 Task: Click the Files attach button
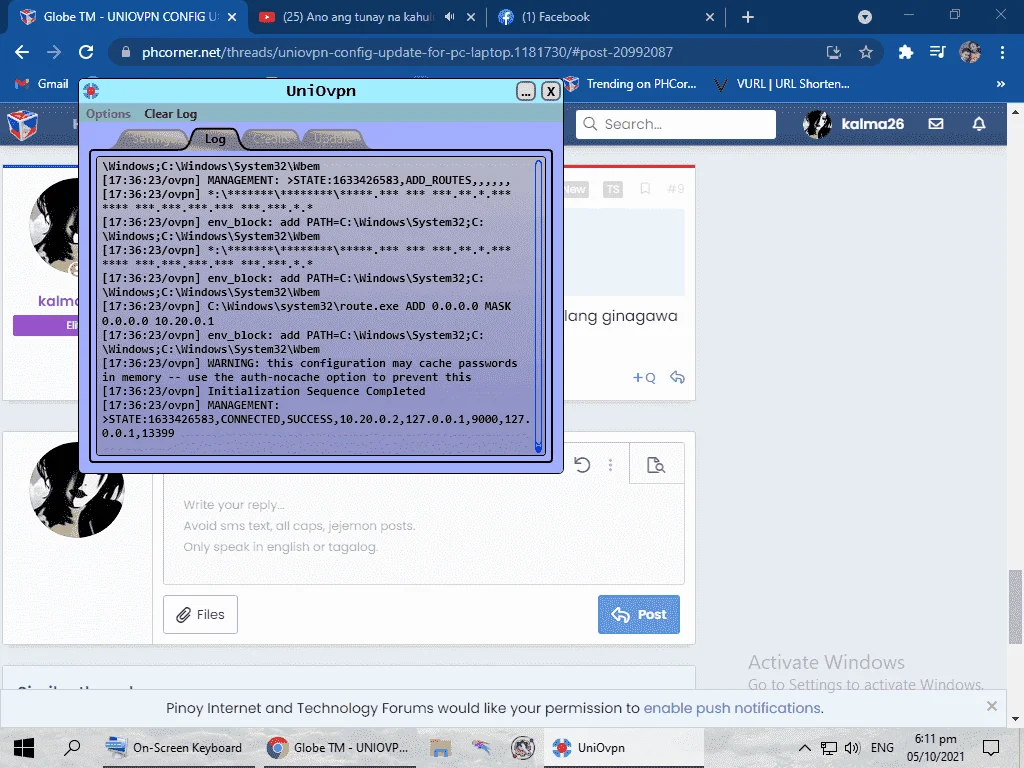pos(200,615)
